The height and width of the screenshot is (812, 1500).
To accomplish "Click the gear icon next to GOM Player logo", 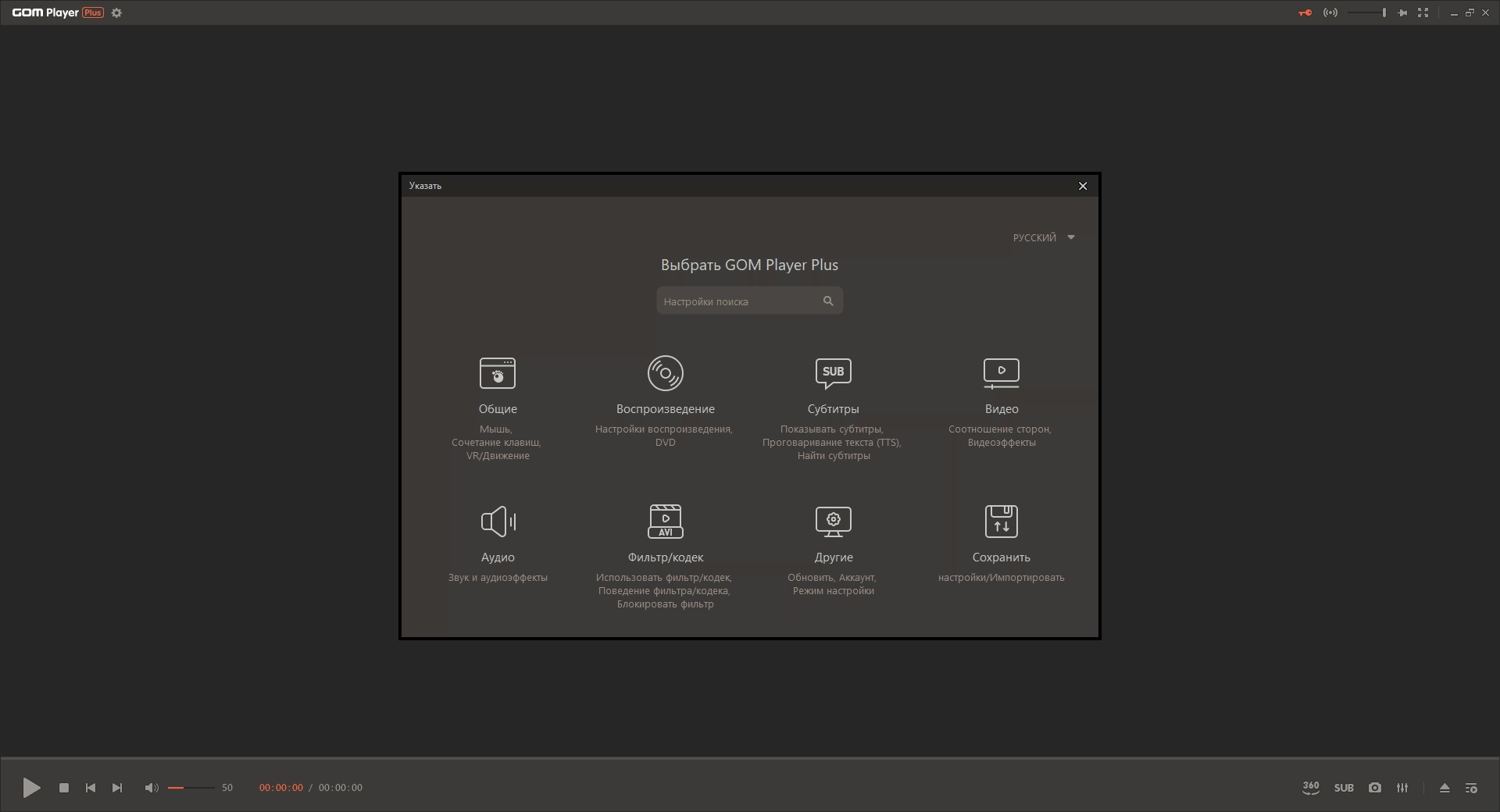I will click(x=117, y=12).
